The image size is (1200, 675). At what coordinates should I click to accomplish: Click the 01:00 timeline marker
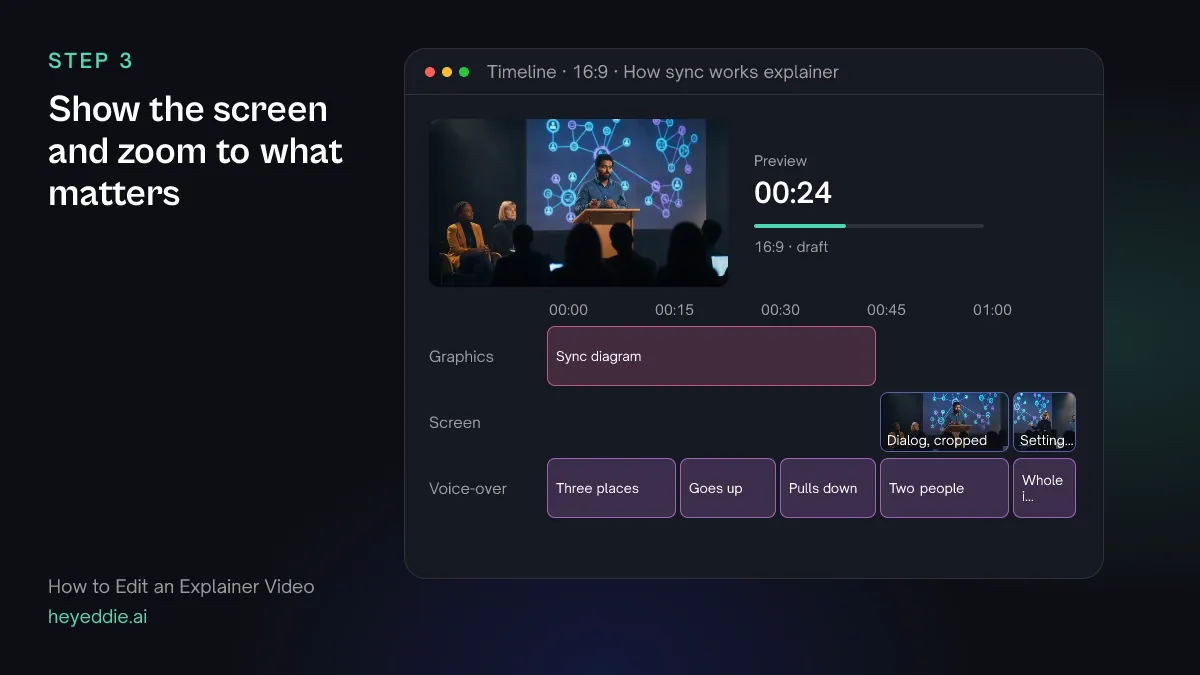pyautogui.click(x=992, y=310)
